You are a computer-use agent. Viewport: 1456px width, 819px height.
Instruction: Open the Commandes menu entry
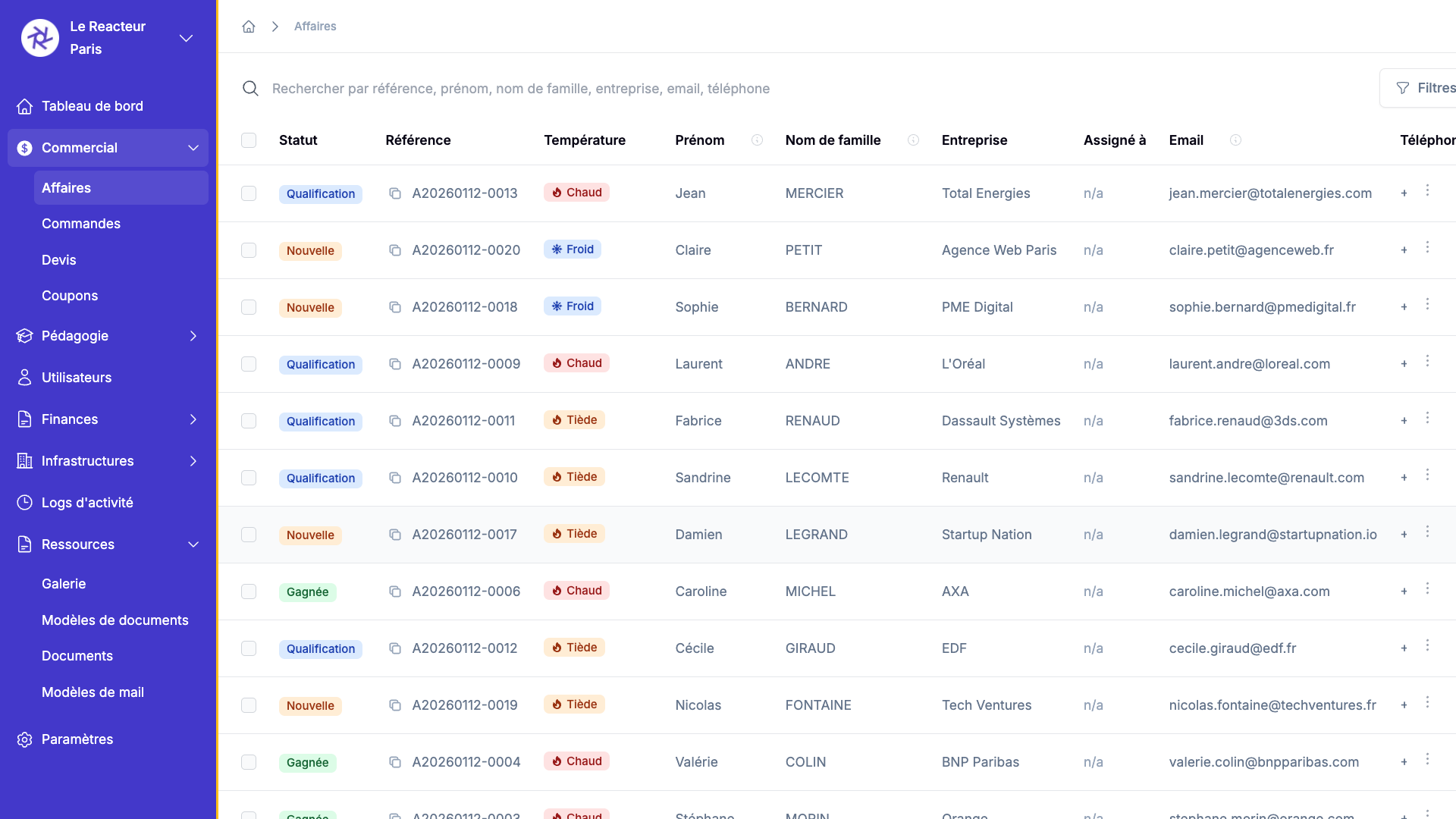(80, 224)
